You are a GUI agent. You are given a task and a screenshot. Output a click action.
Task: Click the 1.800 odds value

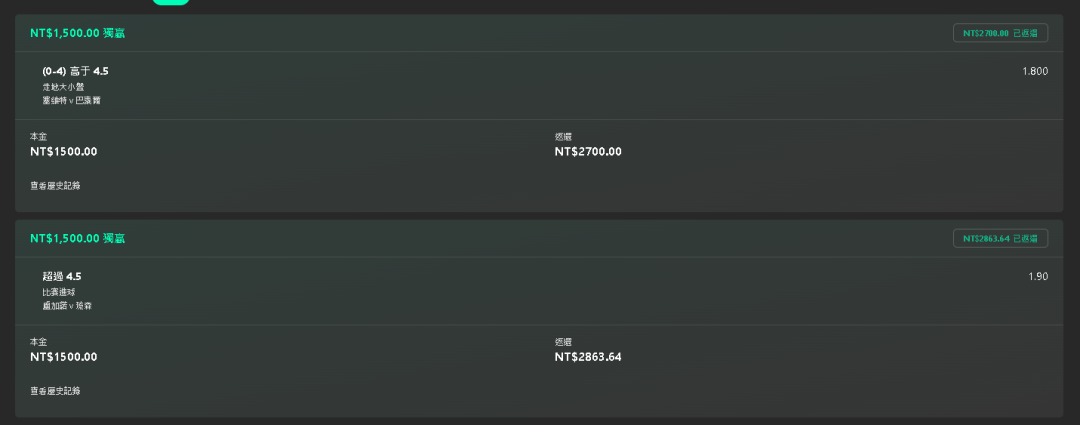1035,71
